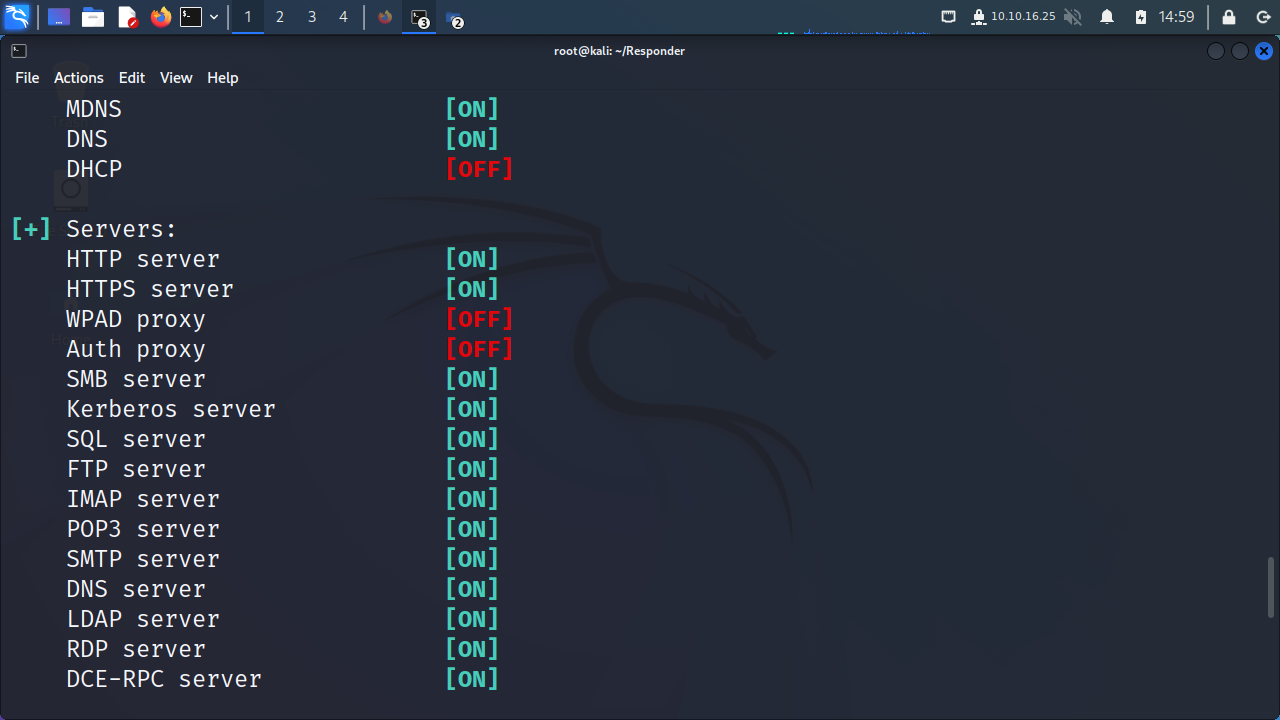Click the show desktop icon in panel
Viewport: 1280px width, 720px height.
[59, 17]
